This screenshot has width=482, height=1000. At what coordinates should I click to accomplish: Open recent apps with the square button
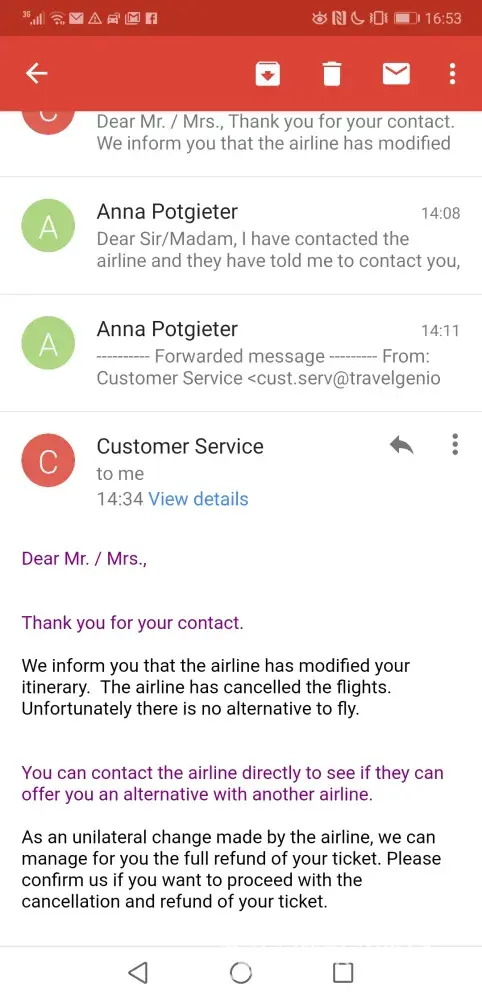[343, 972]
